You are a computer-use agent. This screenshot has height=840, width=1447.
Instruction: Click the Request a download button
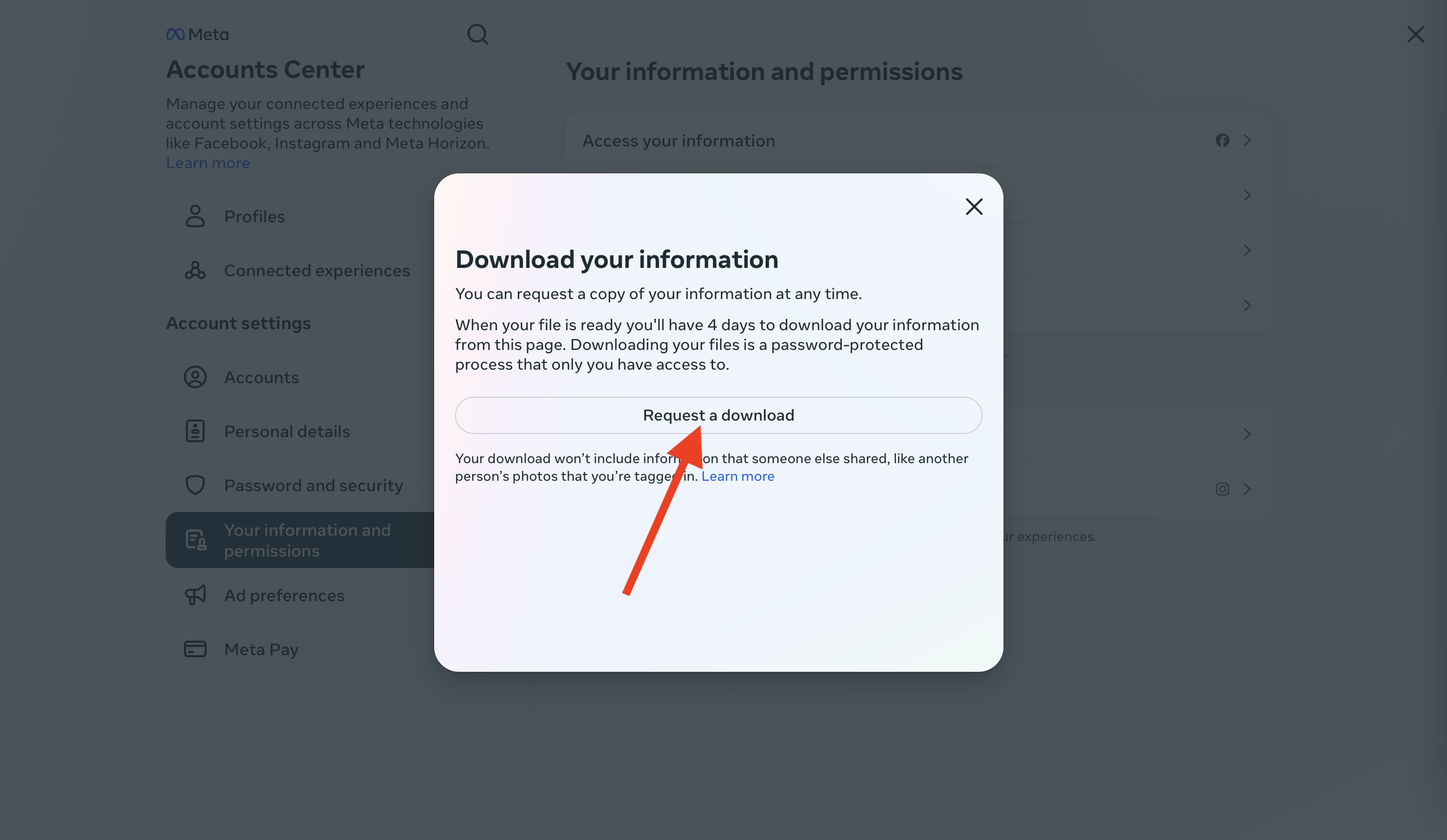point(718,415)
